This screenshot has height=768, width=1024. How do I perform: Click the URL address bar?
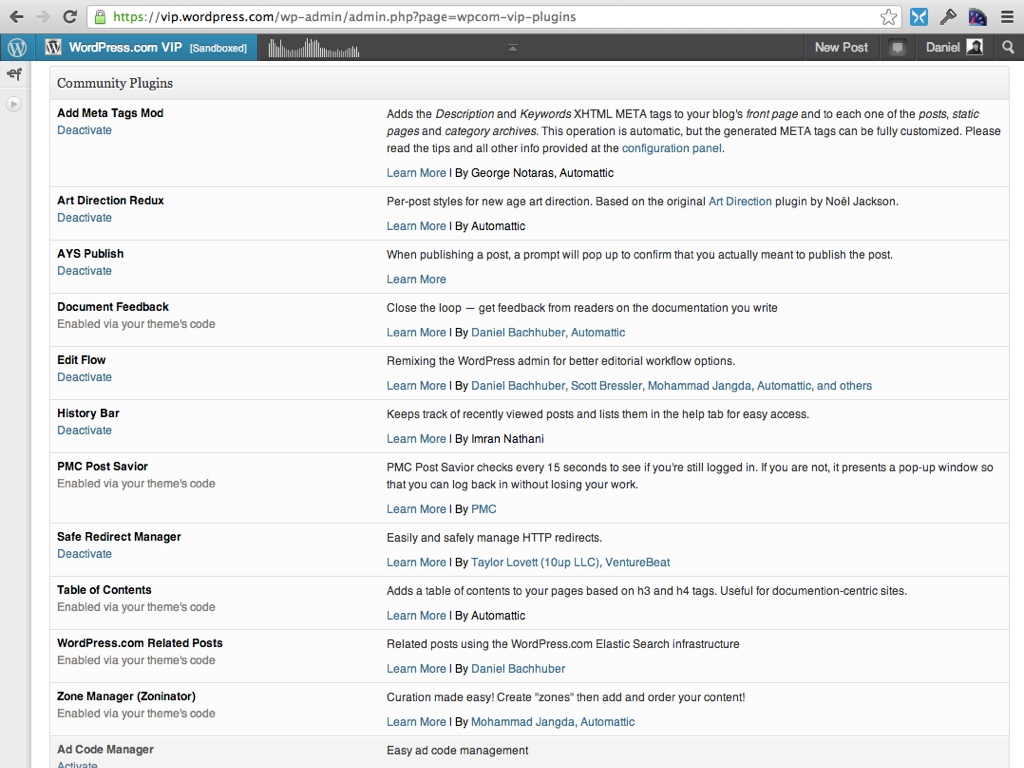click(494, 17)
